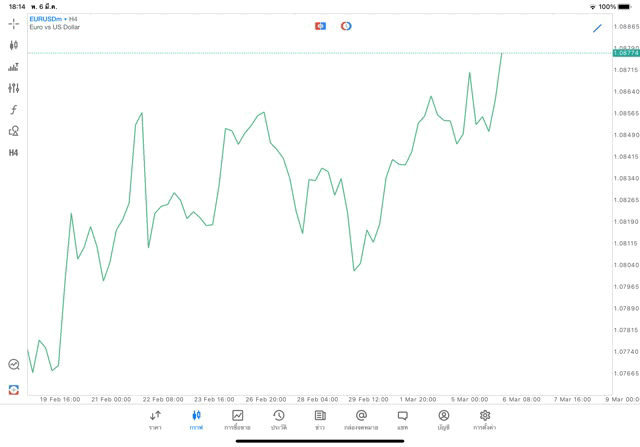640x447 pixels.
Task: Open indicators list (f icon)
Action: (13, 110)
